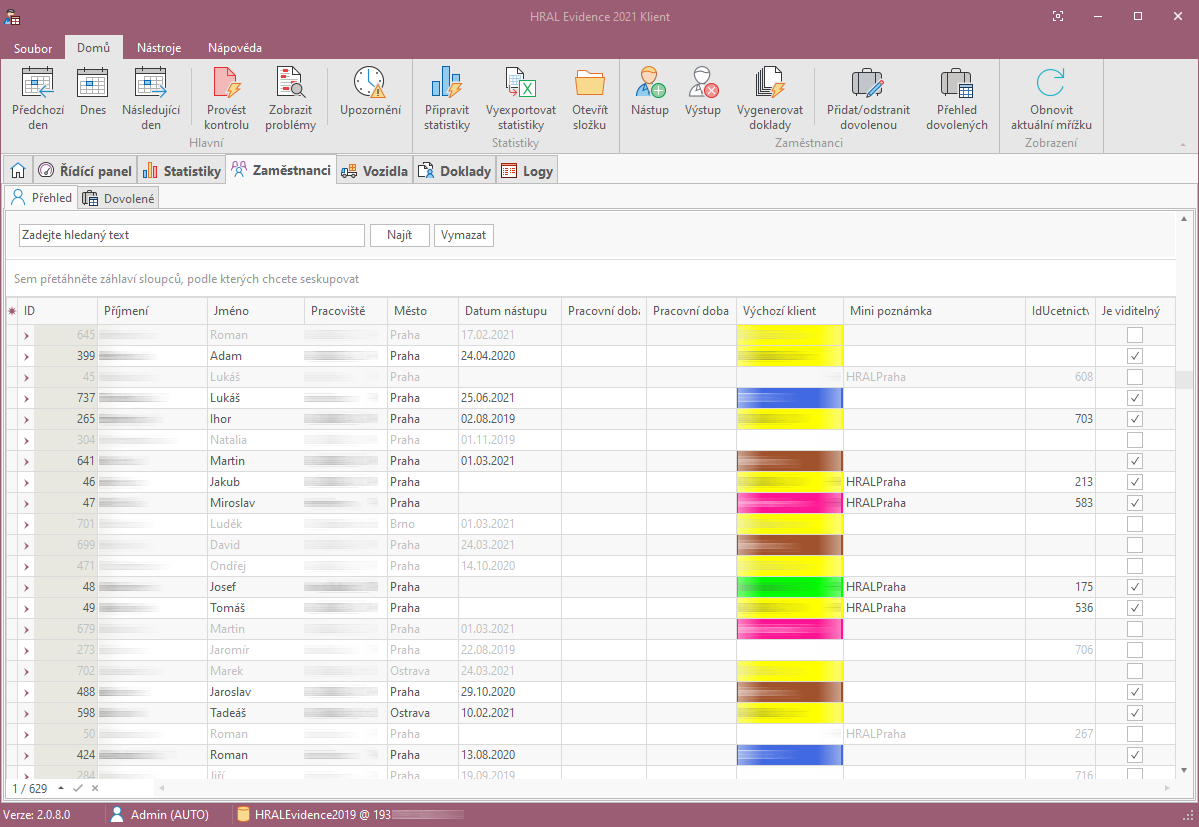Expand row 488 Jaroslav details
This screenshot has width=1199, height=827.
tap(26, 692)
